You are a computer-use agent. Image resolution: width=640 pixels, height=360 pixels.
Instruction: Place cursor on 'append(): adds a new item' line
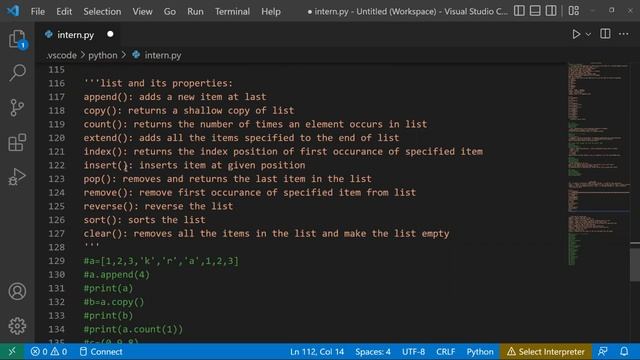[x=175, y=97]
